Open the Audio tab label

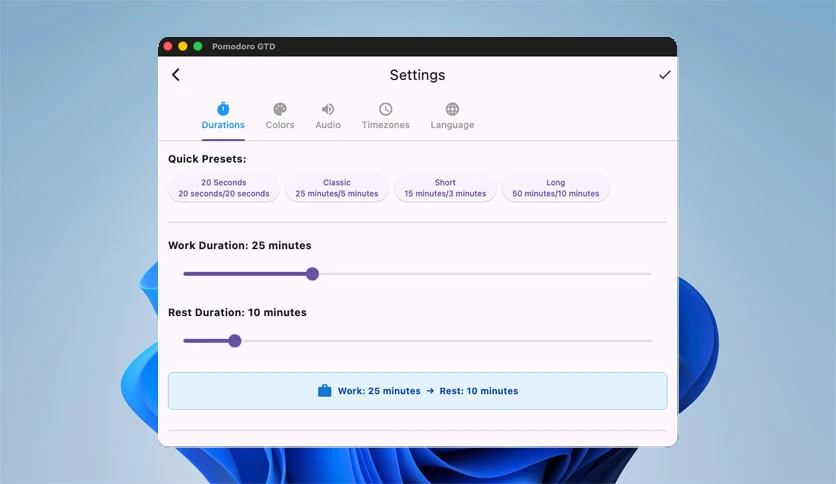click(x=328, y=125)
